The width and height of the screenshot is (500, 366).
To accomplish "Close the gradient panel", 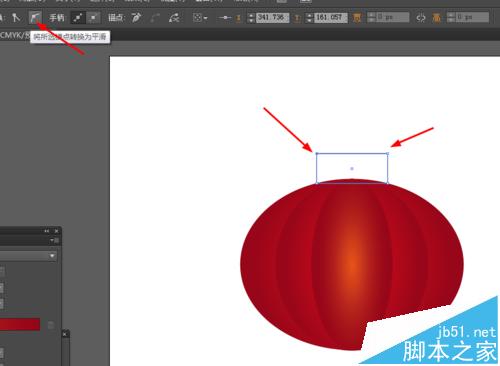I will tap(57, 231).
